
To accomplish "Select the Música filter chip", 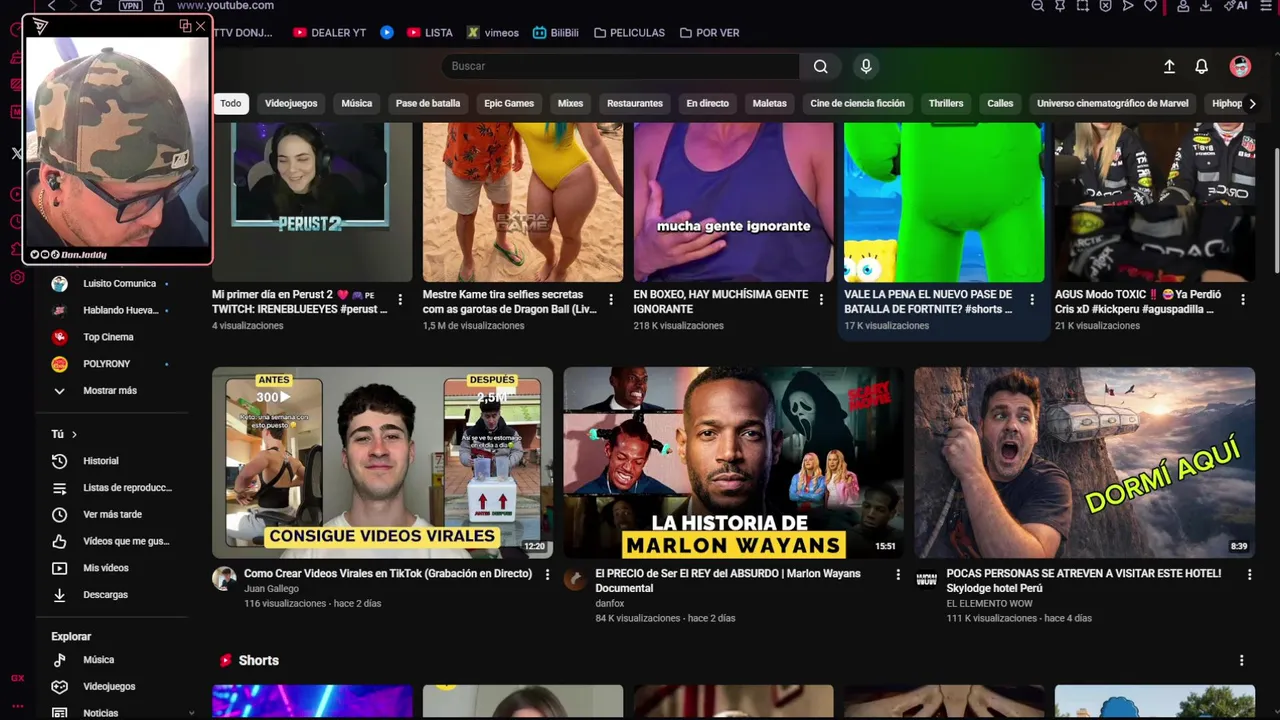I will tap(357, 103).
